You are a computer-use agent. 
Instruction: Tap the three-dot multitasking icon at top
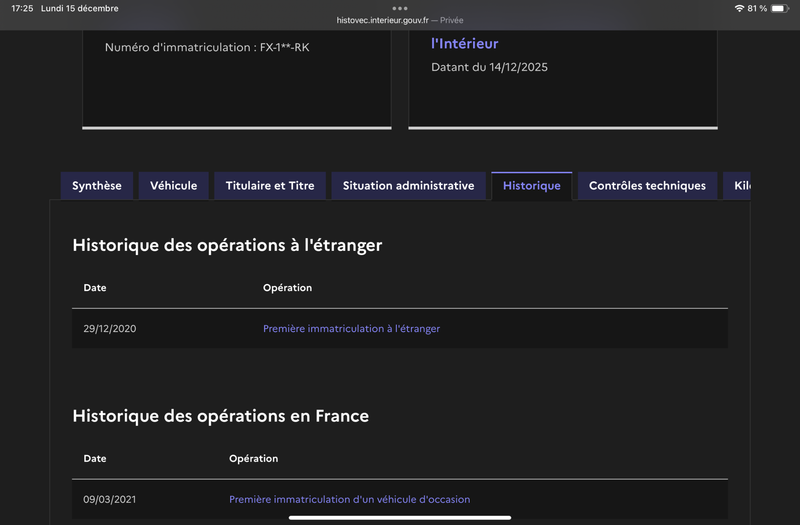click(400, 8)
